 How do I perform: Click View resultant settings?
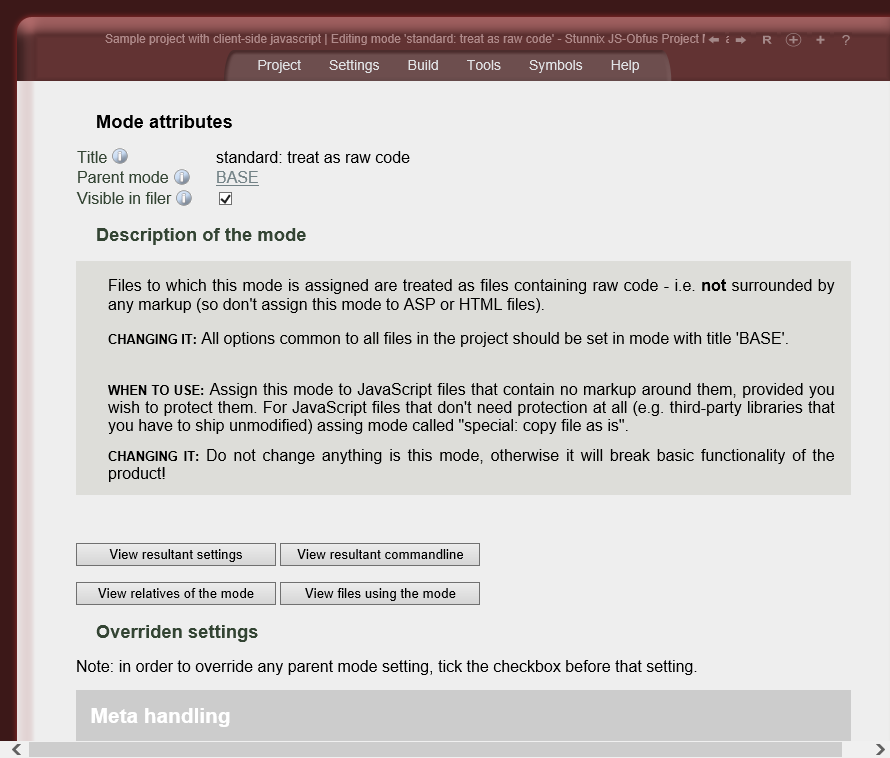click(x=176, y=554)
